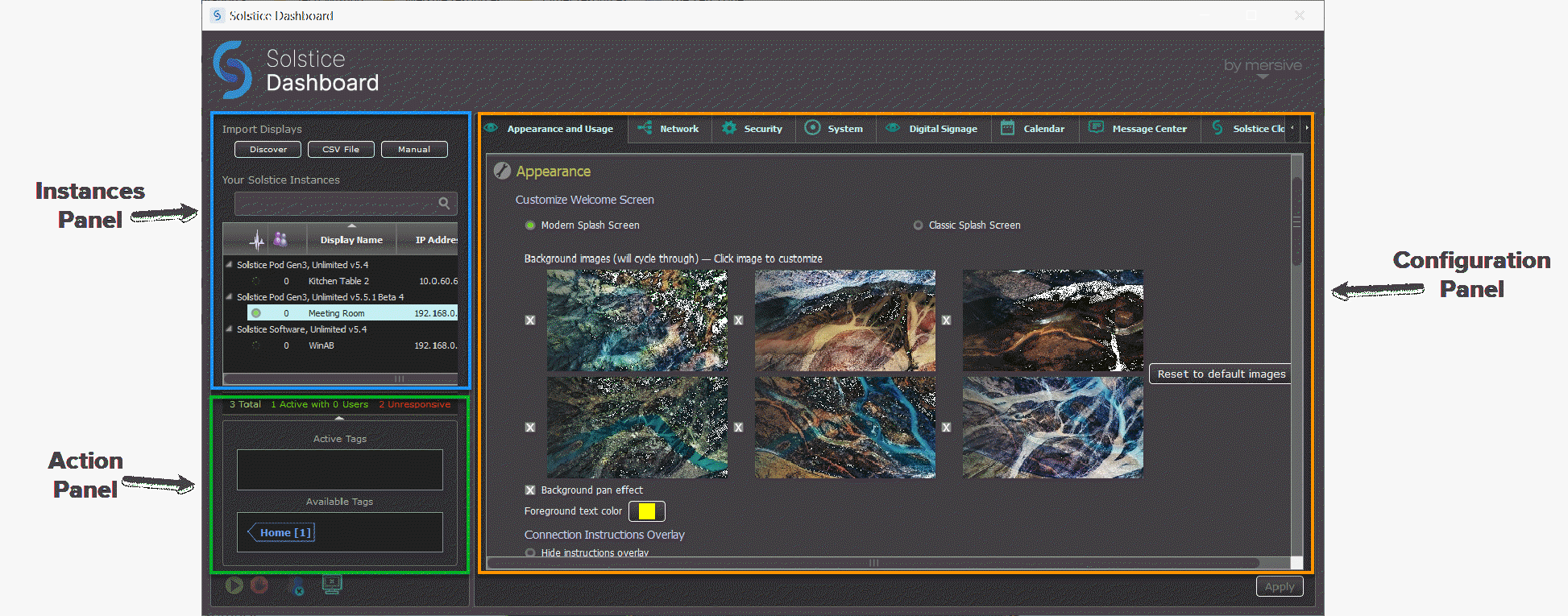This screenshot has height=616, width=1568.
Task: Click the calendar icon on the Calendar tab
Action: [x=1007, y=127]
